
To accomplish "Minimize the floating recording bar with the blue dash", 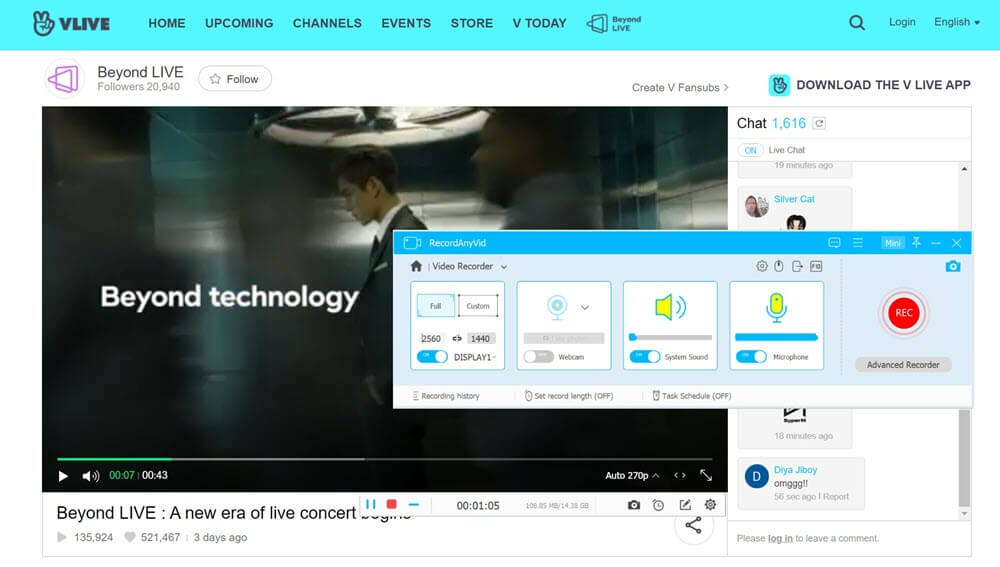I will (x=413, y=504).
